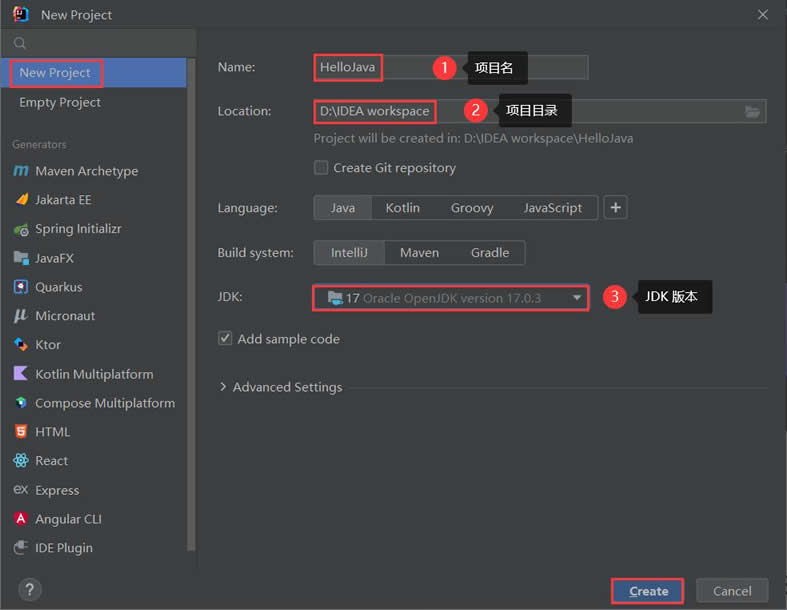Click the Maven Archetype generator icon
The width and height of the screenshot is (787, 610).
coord(21,171)
